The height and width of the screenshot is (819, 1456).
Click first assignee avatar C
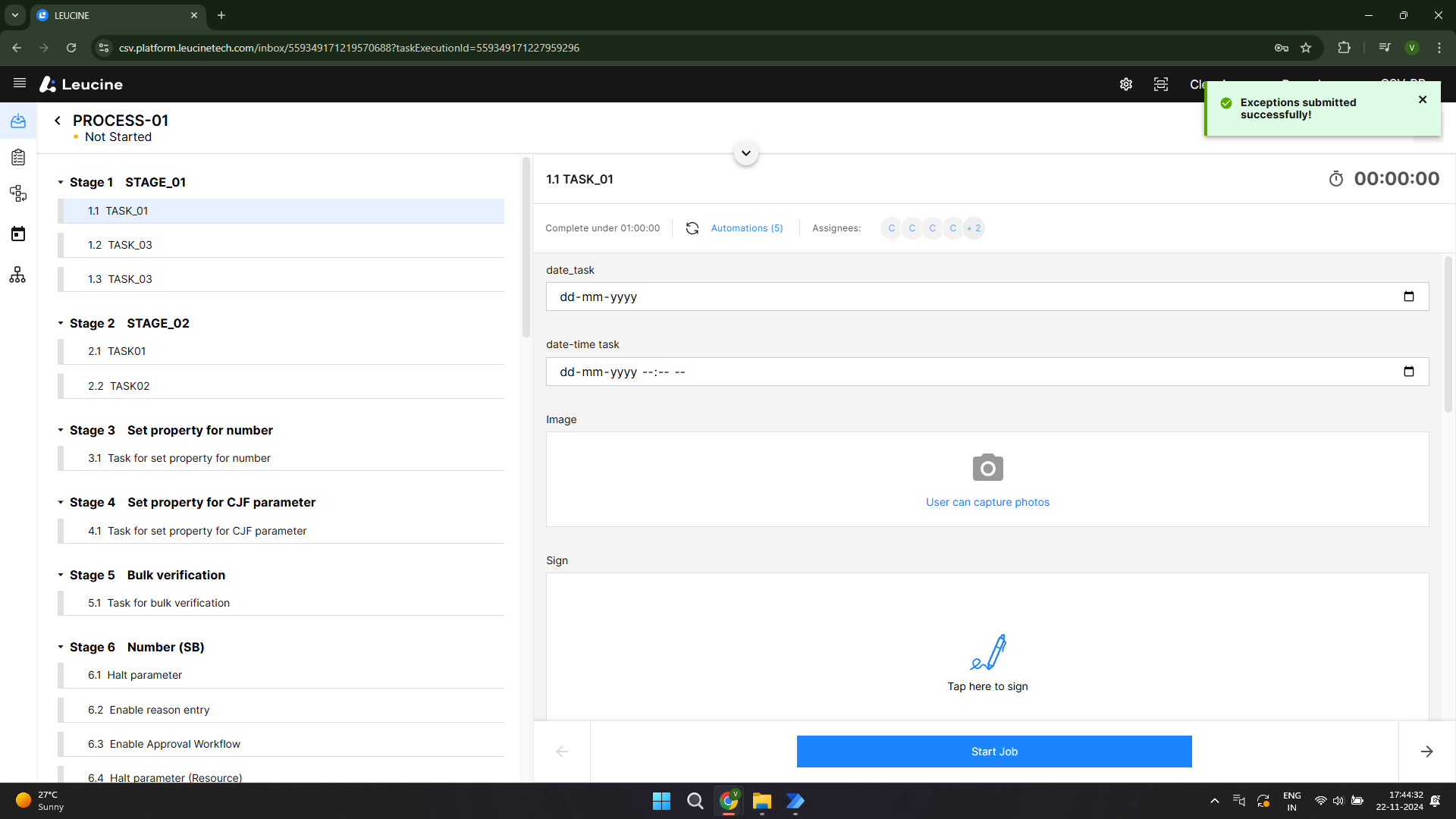click(892, 228)
